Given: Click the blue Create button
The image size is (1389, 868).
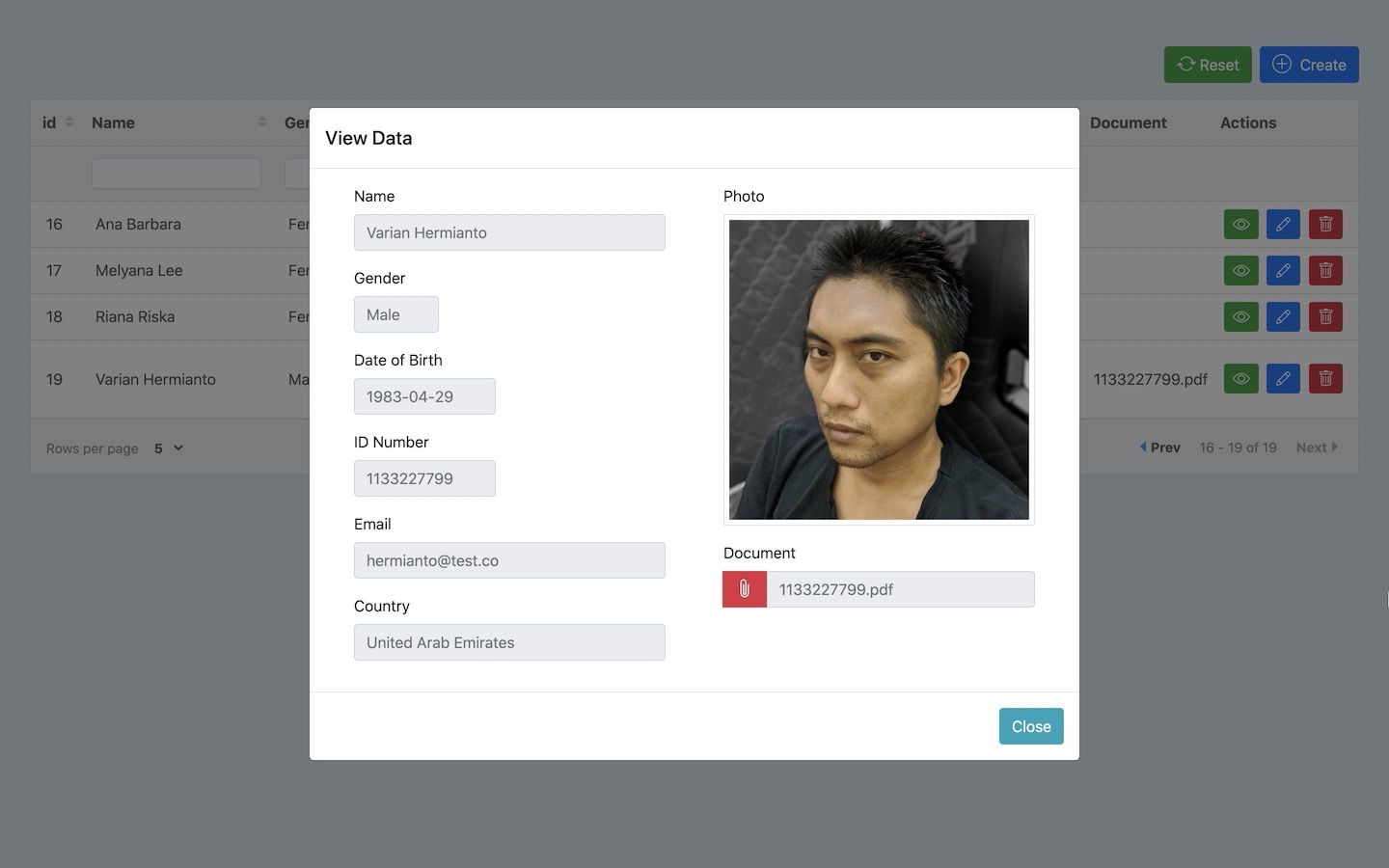Looking at the screenshot, I should [1308, 65].
